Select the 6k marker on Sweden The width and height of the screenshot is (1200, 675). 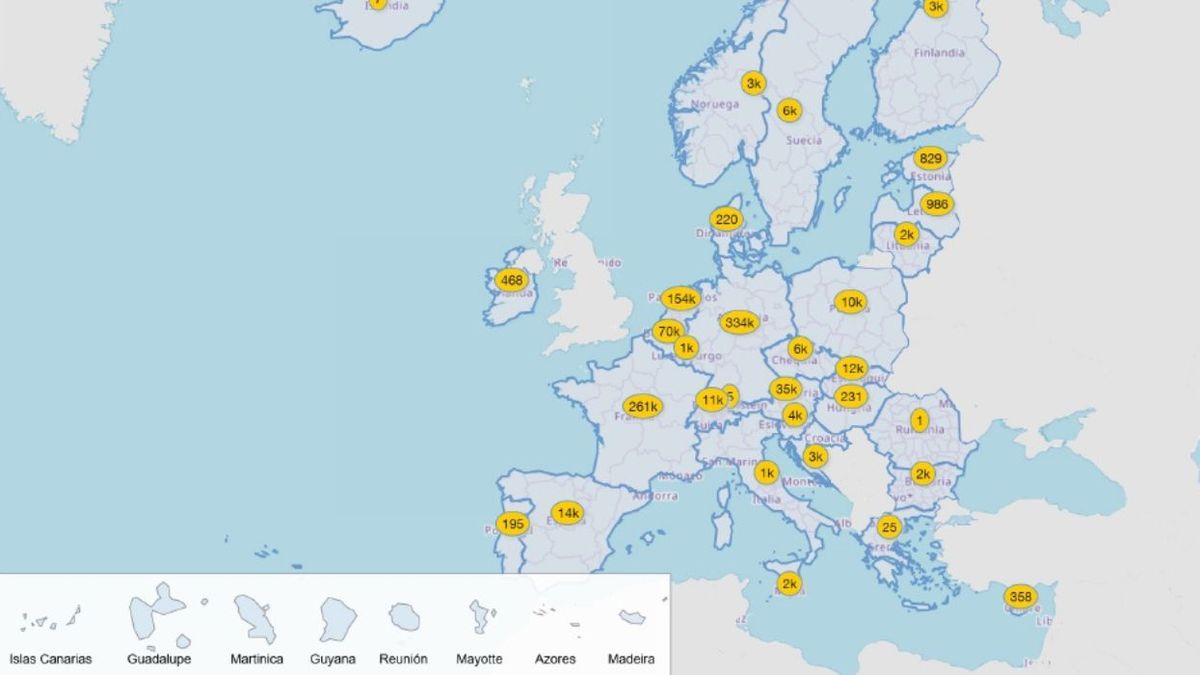[x=790, y=111]
